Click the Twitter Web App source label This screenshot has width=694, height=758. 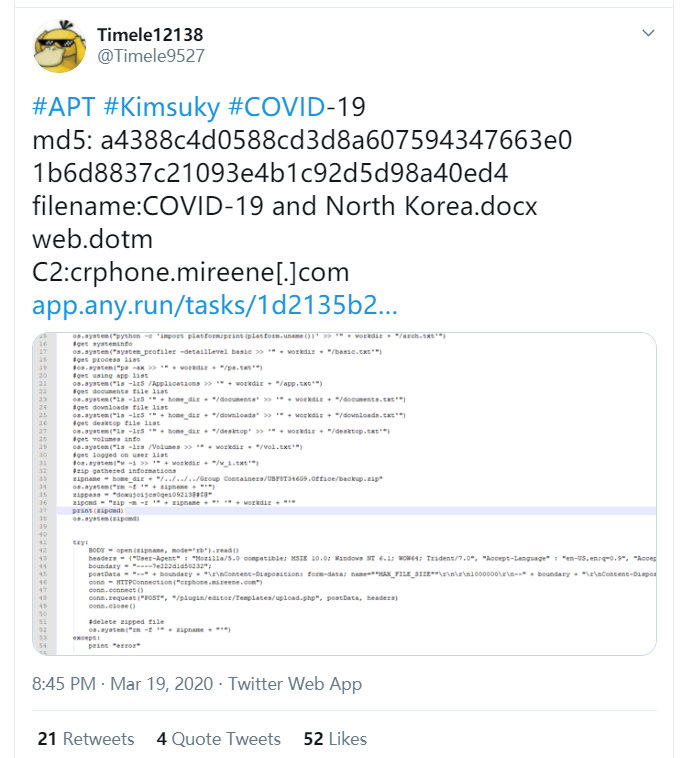[x=295, y=685]
